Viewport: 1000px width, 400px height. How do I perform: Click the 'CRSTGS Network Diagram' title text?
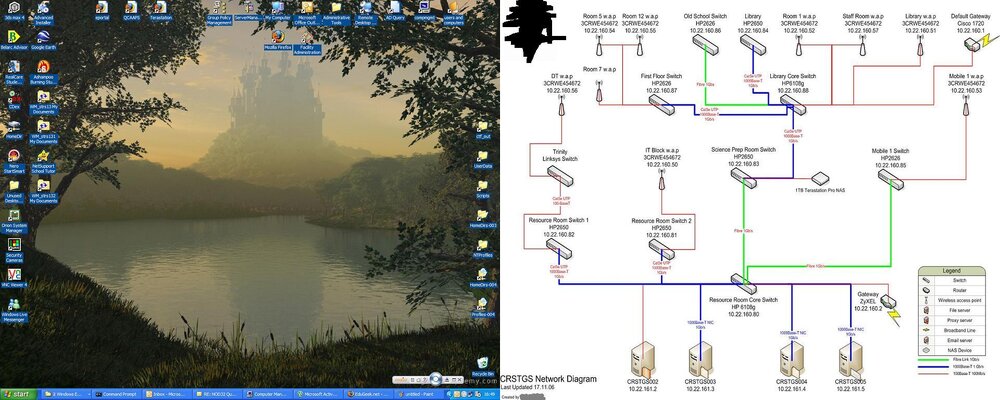548,379
